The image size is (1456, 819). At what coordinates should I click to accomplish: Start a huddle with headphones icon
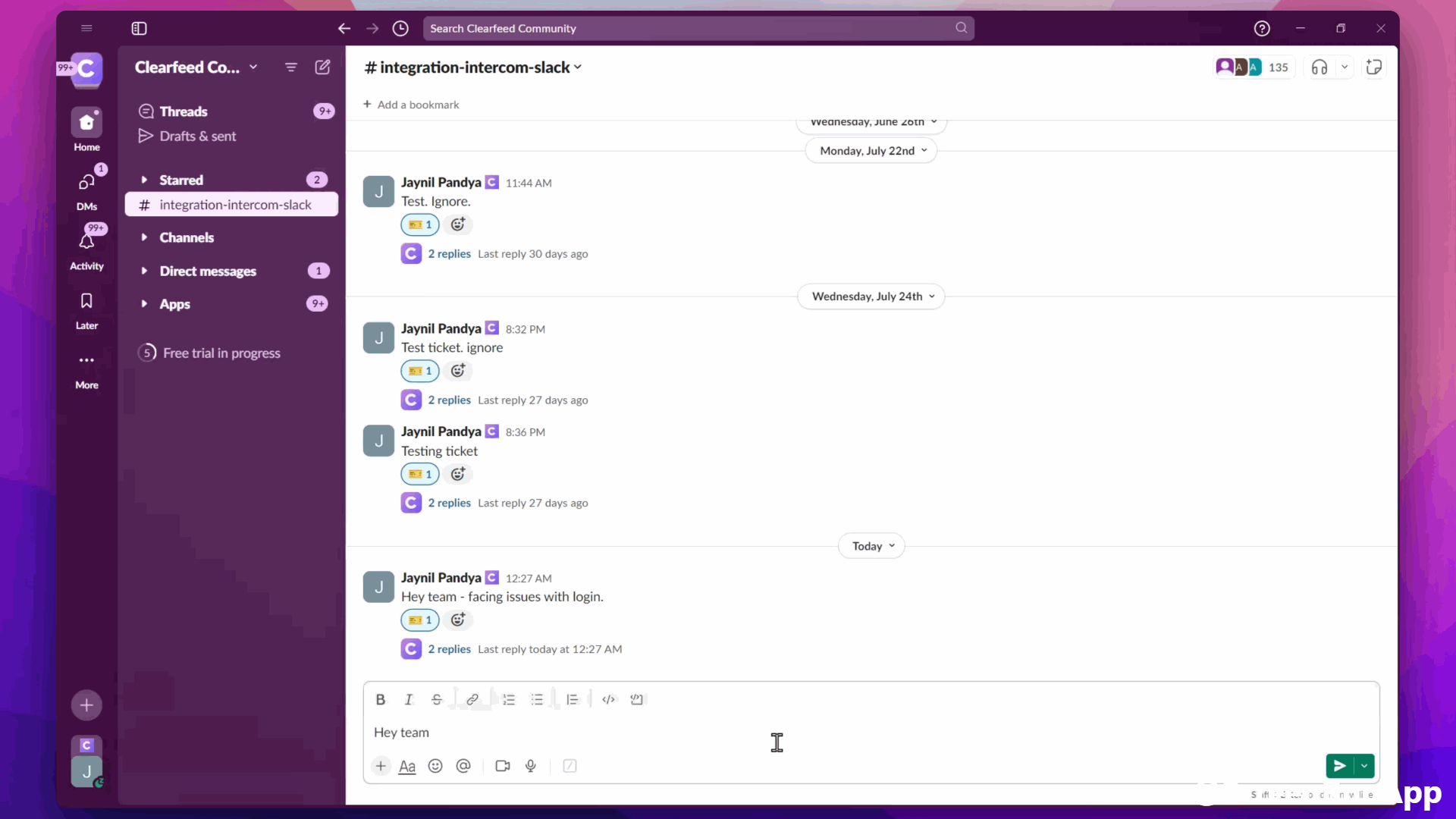pyautogui.click(x=1319, y=67)
